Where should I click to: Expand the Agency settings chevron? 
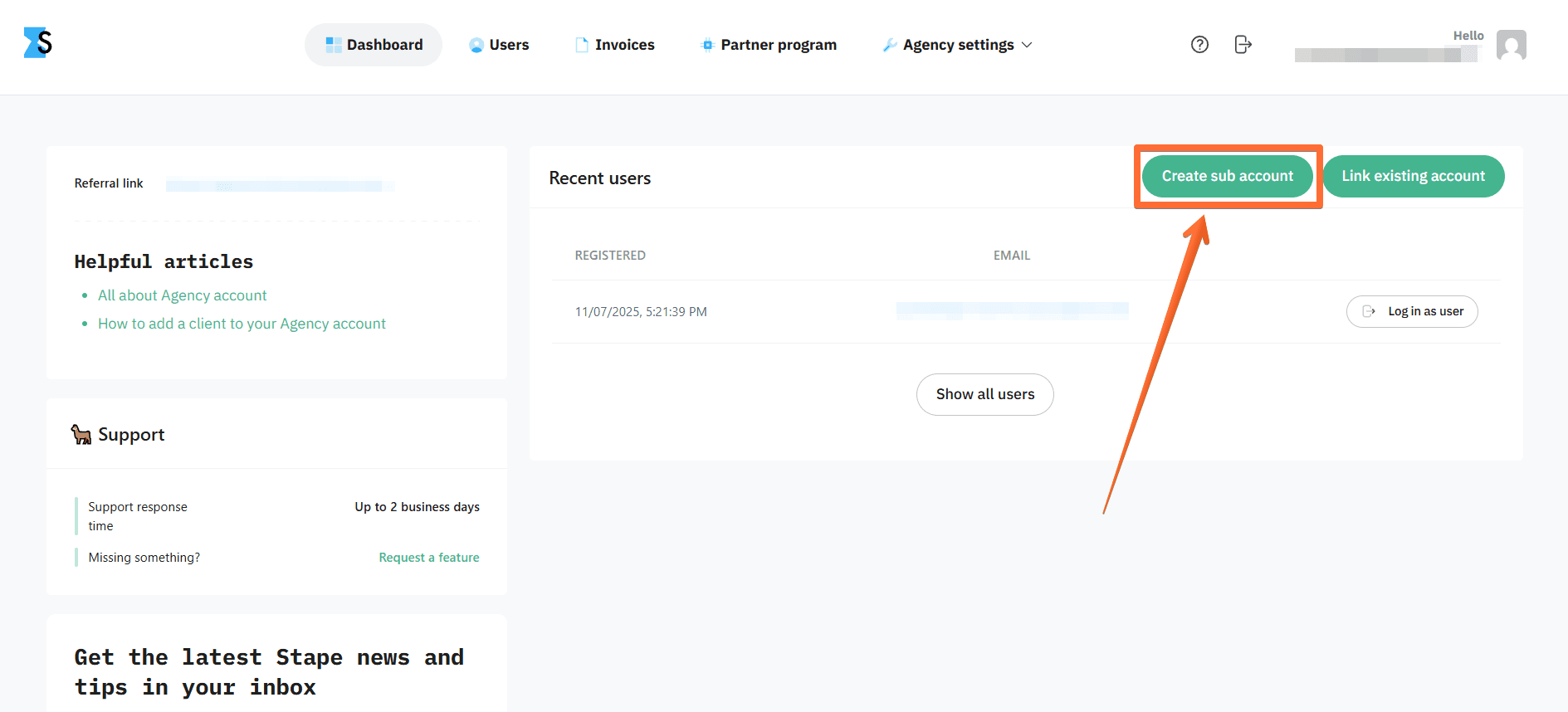(1027, 45)
